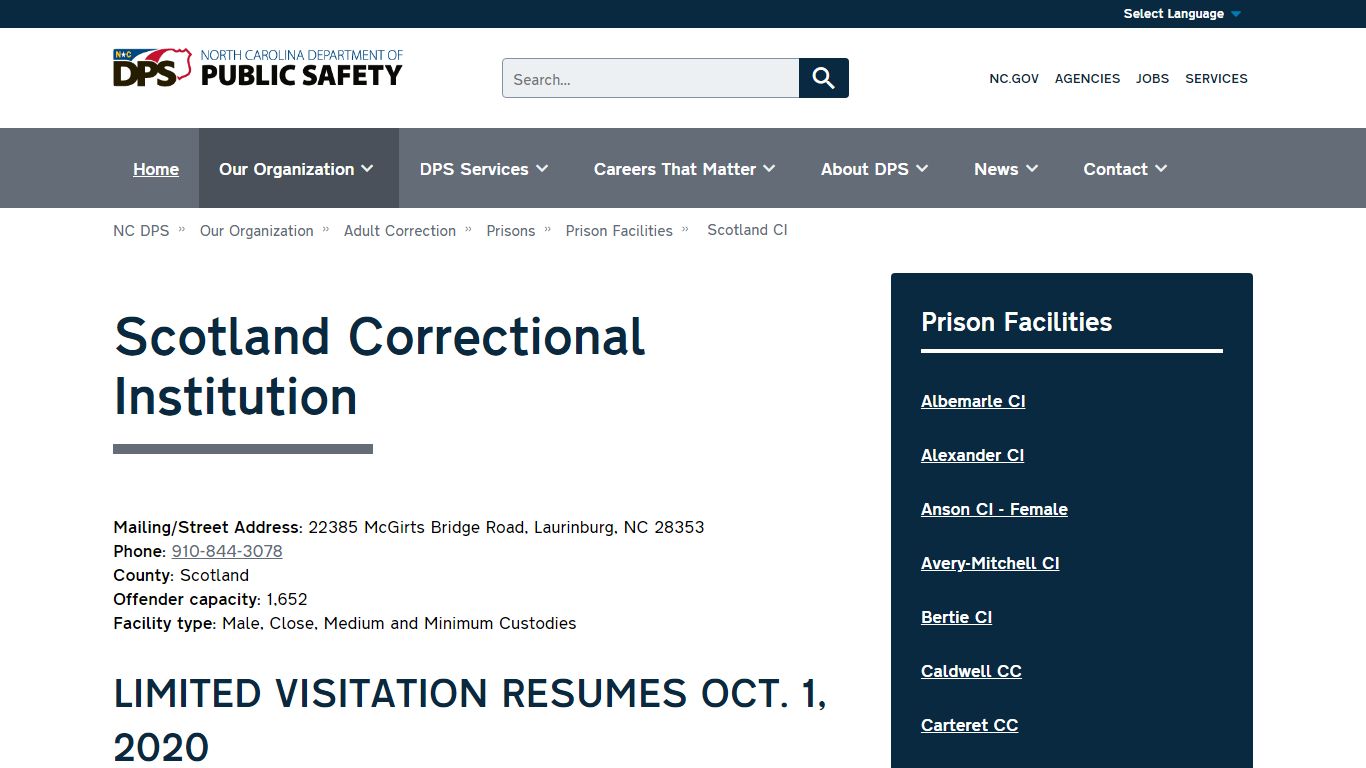Viewport: 1366px width, 768px height.
Task: Click Facility type custodies text
Action: click(x=345, y=623)
